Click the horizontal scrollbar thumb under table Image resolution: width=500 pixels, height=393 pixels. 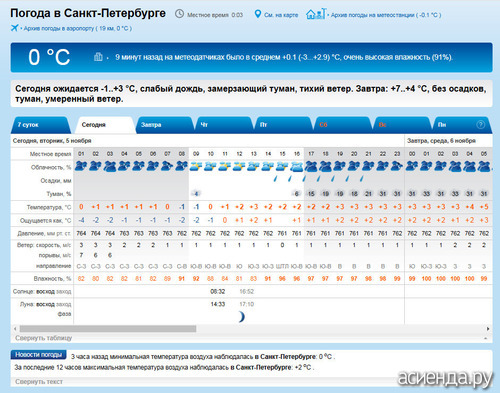pos(108,329)
